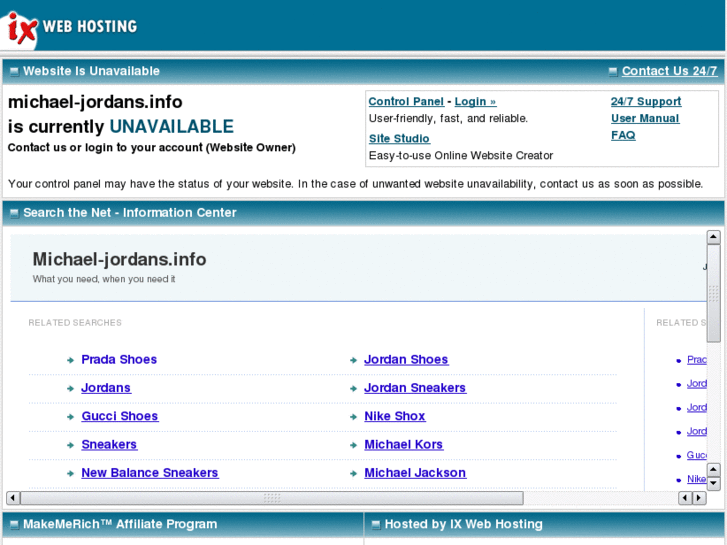727x545 pixels.
Task: Click the vertical scrollbar up arrow
Action: pos(714,237)
